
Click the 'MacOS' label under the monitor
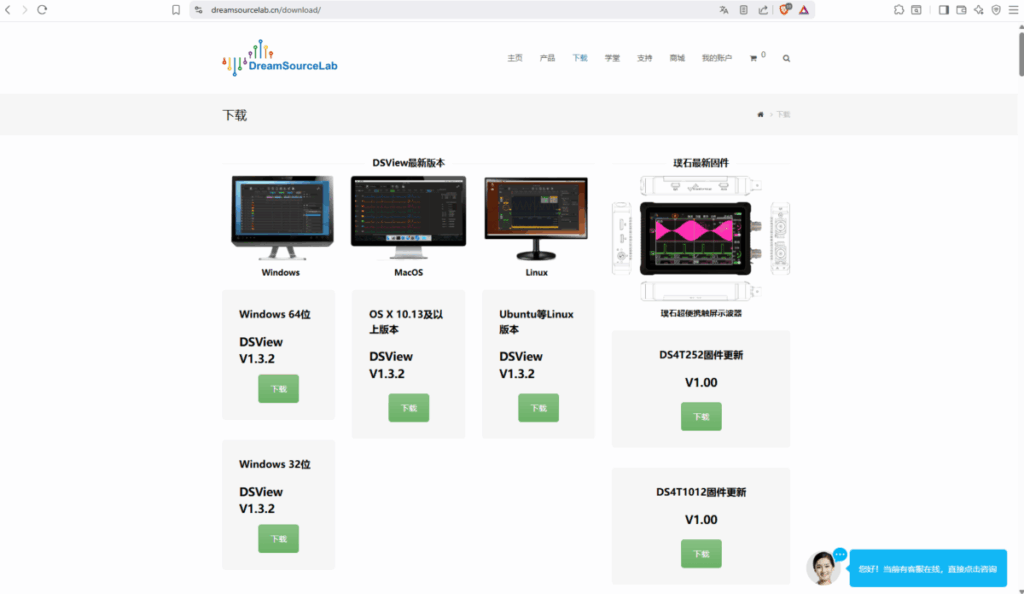coord(409,272)
